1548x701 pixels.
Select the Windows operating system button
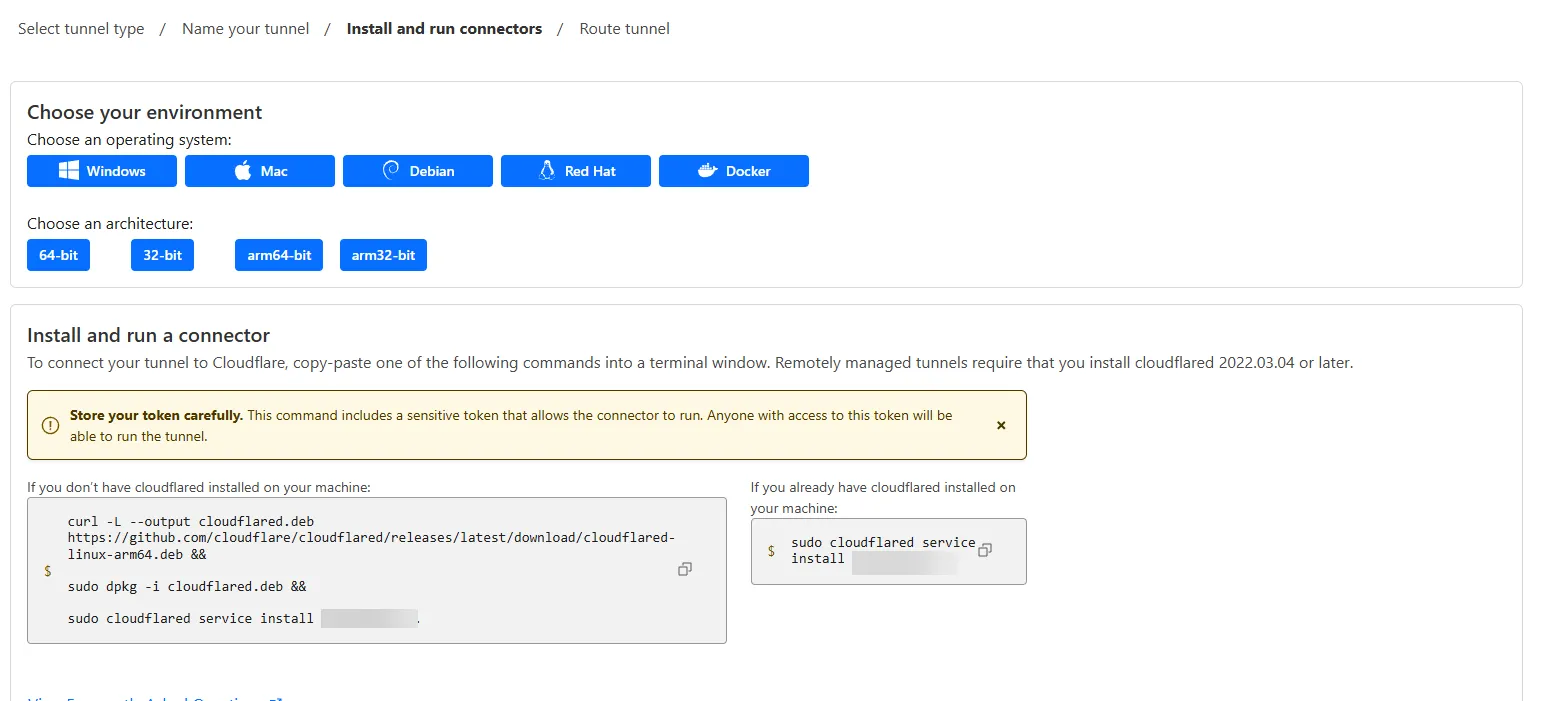coord(102,171)
